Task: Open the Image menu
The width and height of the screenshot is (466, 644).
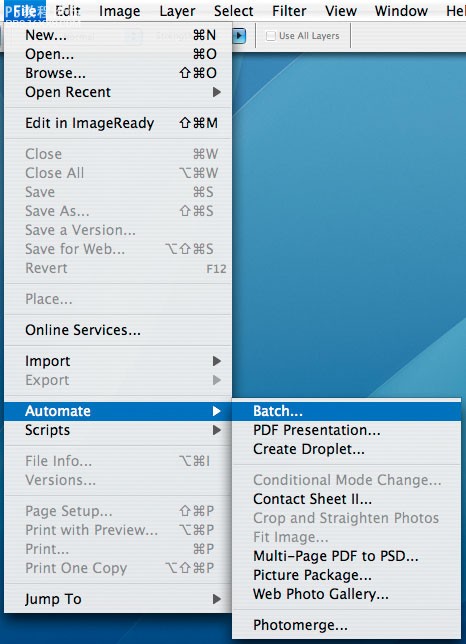Action: 119,11
